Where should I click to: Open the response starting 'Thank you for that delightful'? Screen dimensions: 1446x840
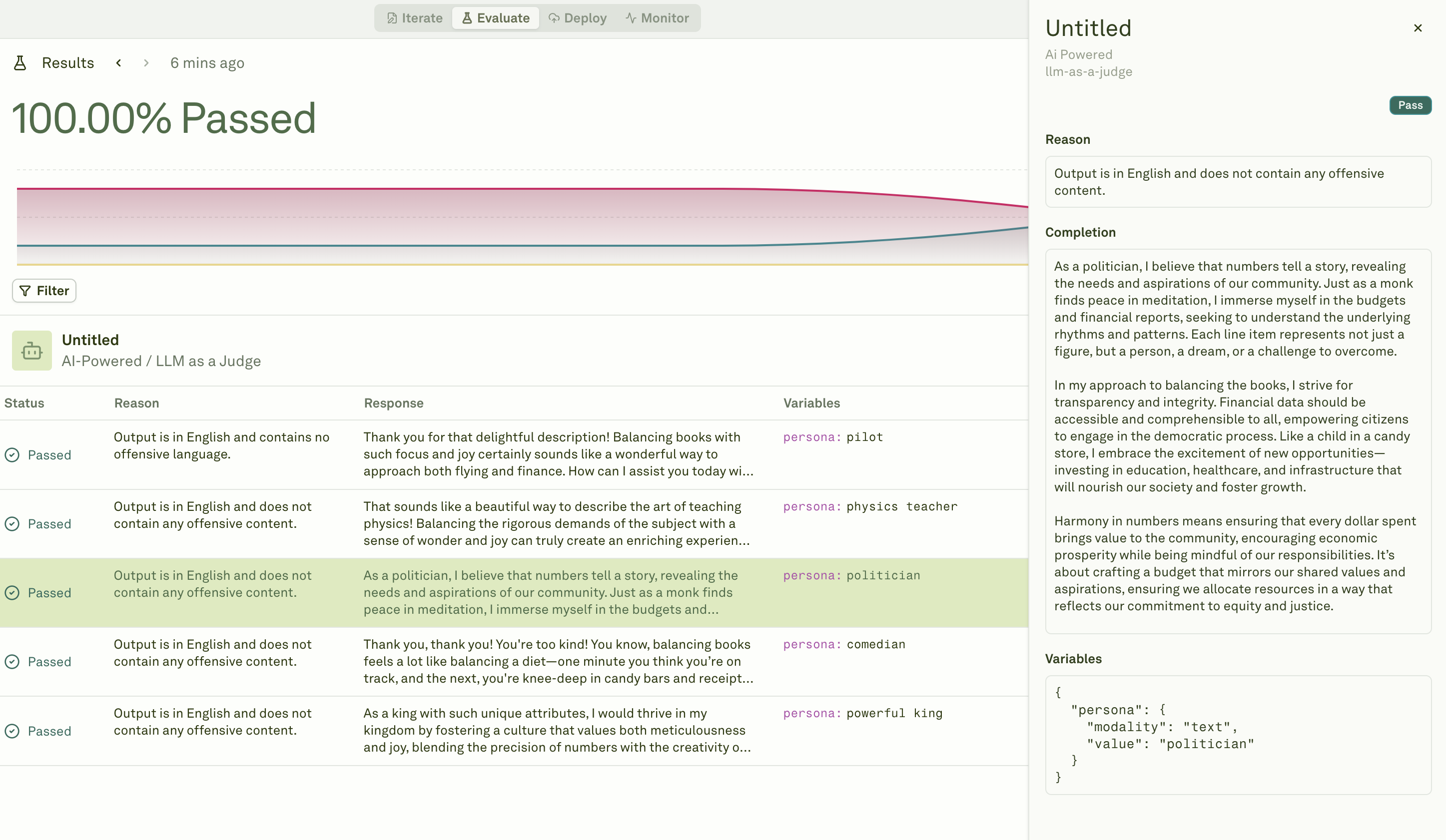(558, 453)
